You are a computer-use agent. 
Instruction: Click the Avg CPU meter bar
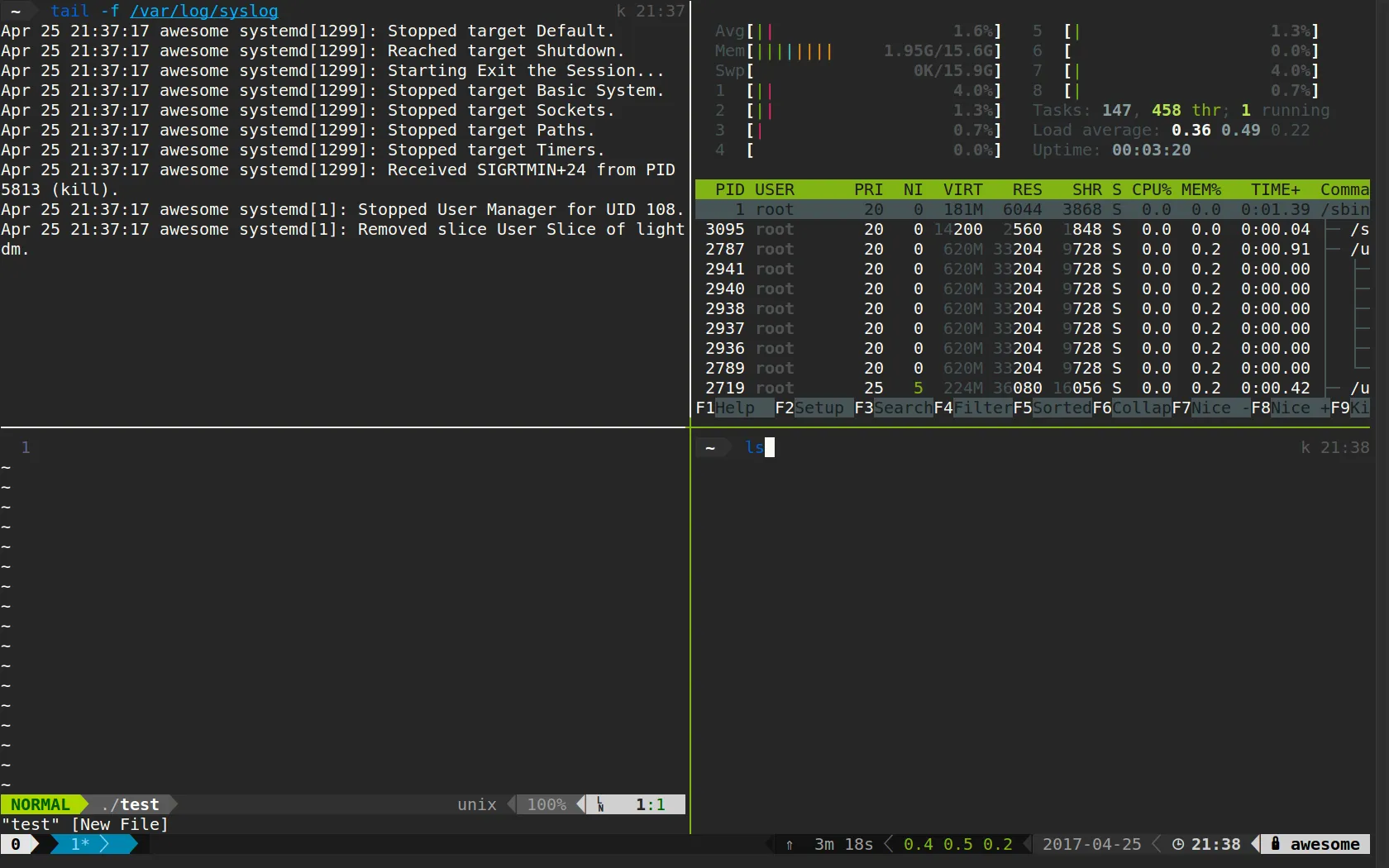[x=859, y=31]
